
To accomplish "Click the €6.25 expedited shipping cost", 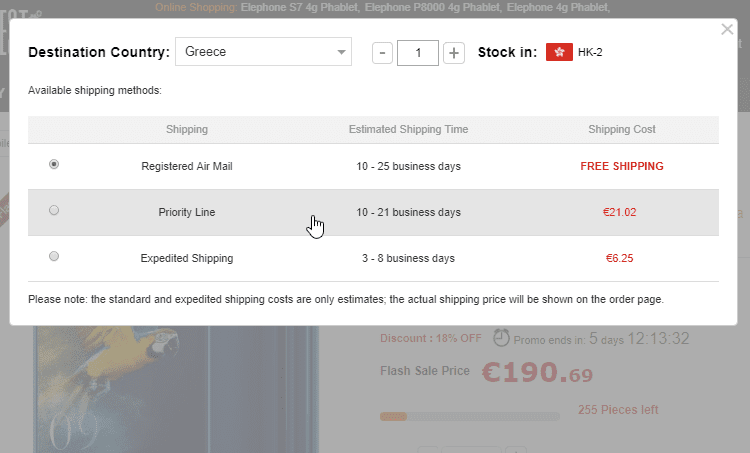I will pos(620,258).
